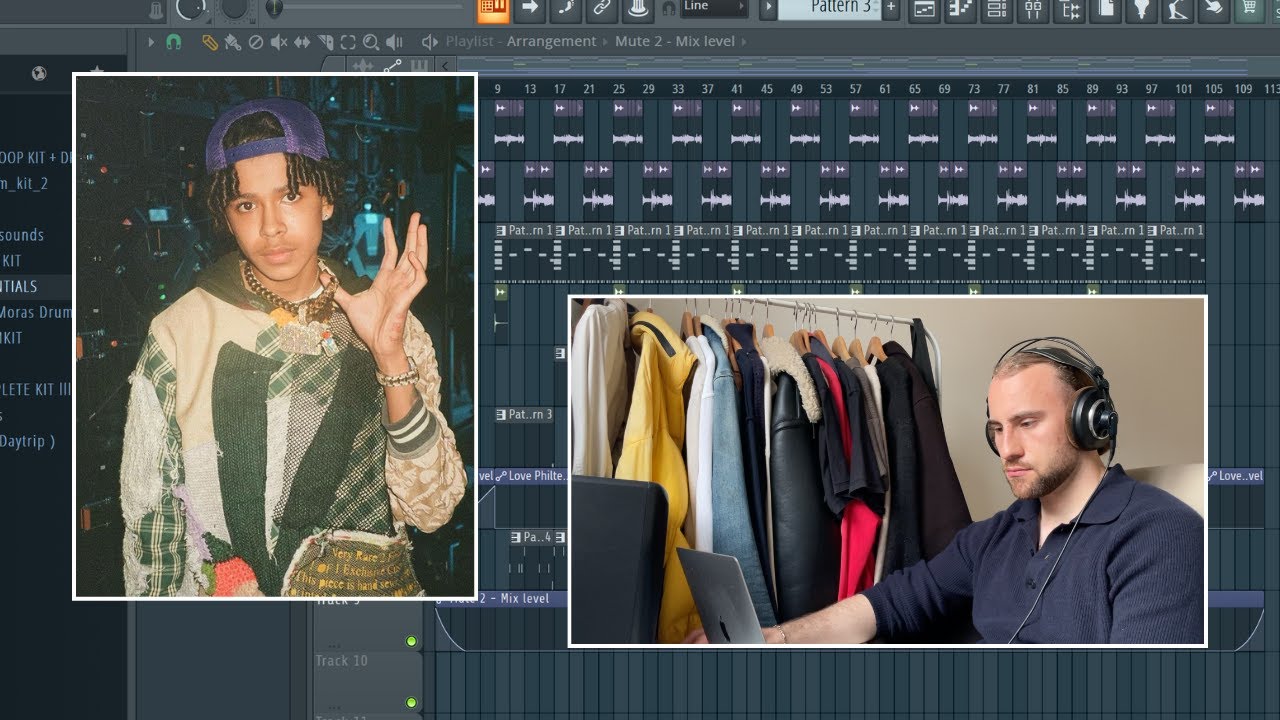Screen dimensions: 1280x720
Task: Select the Mute tool with speaker-x icon
Action: coord(279,42)
